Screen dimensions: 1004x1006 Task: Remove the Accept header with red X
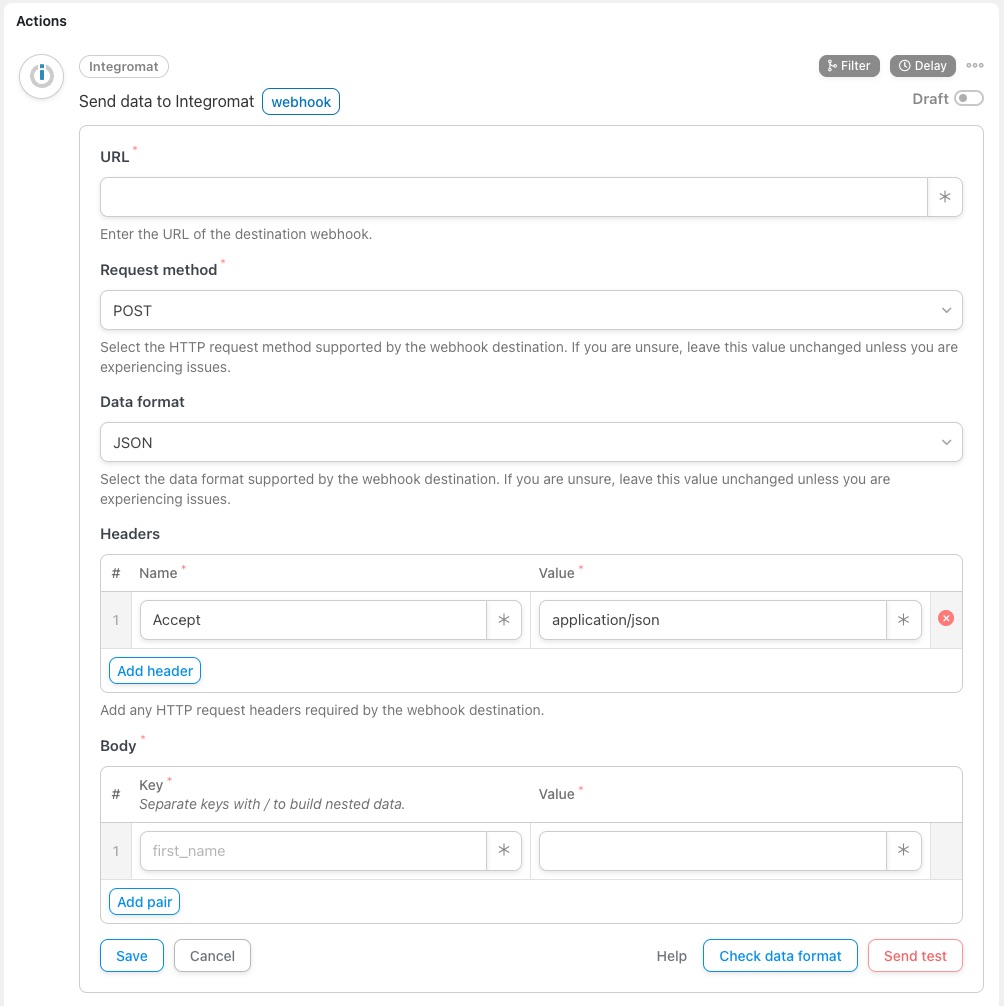click(x=946, y=618)
